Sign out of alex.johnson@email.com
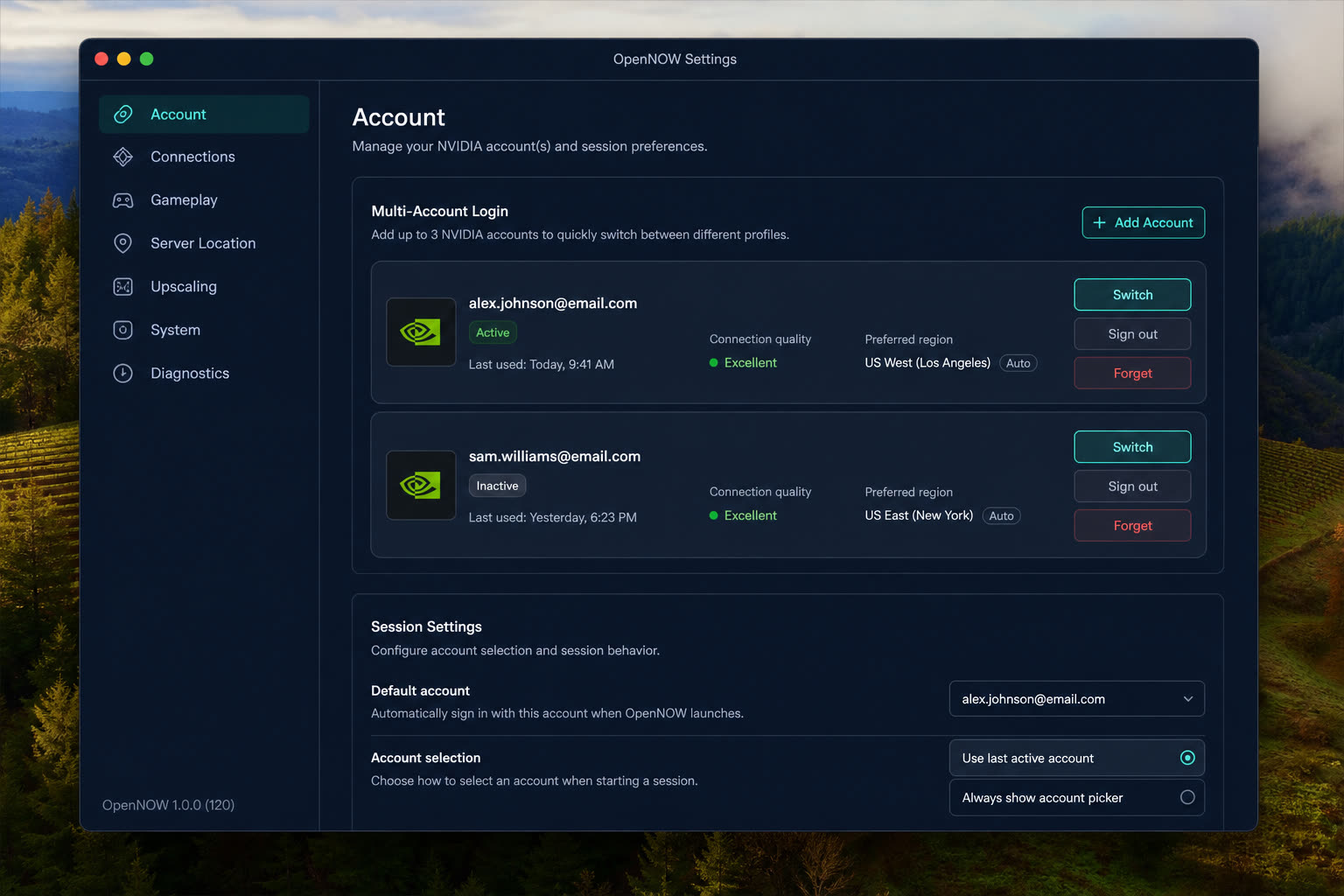 [x=1132, y=334]
